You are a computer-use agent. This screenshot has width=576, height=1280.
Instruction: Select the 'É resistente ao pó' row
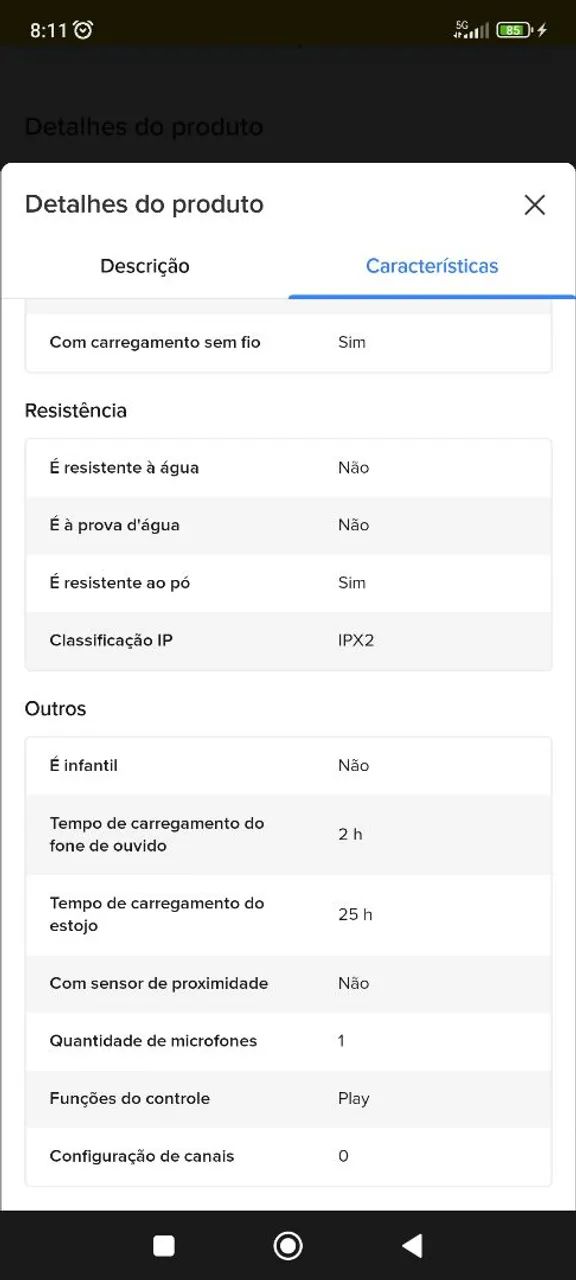tap(288, 583)
